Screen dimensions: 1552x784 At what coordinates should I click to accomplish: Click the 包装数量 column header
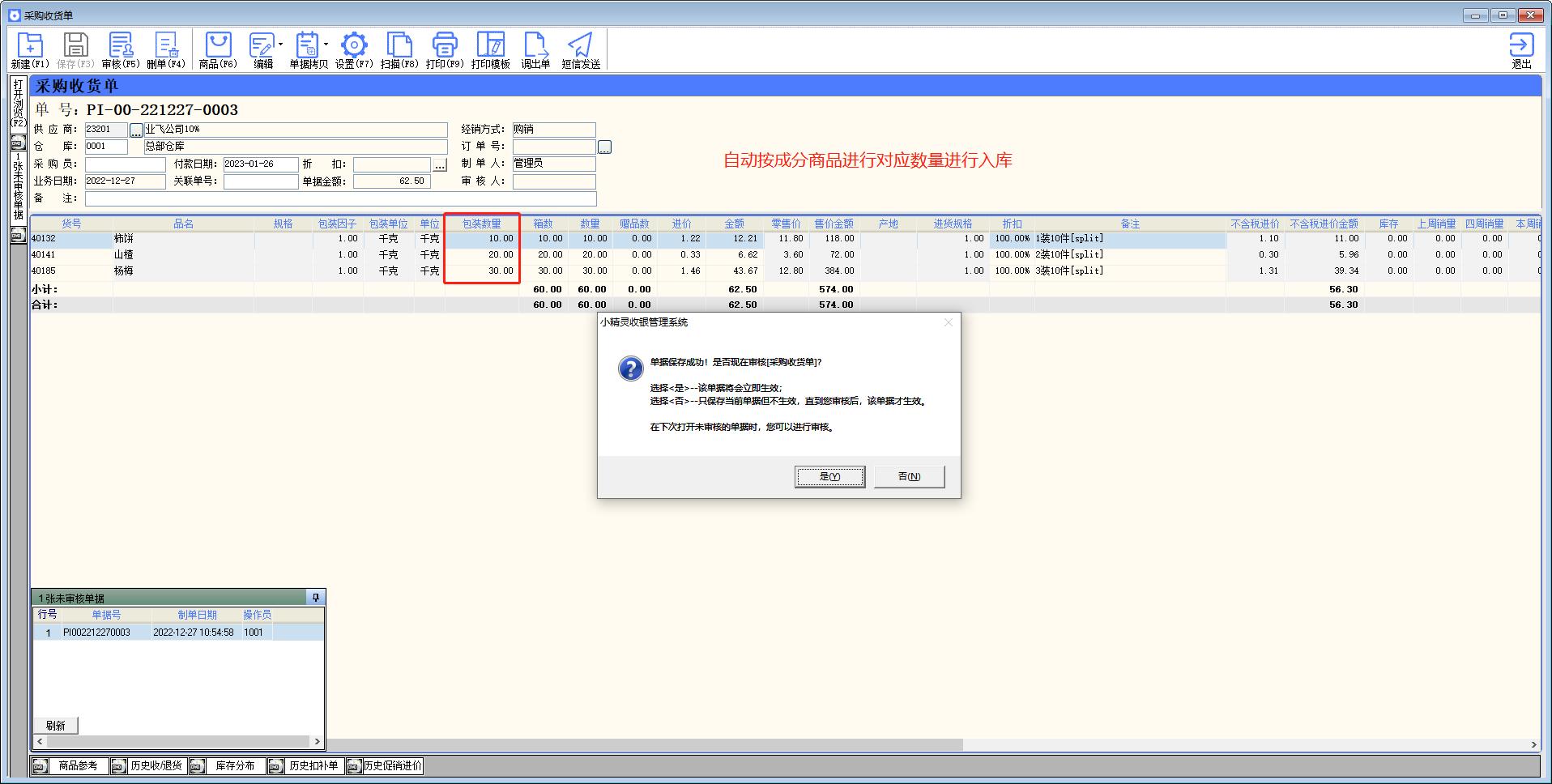(481, 224)
